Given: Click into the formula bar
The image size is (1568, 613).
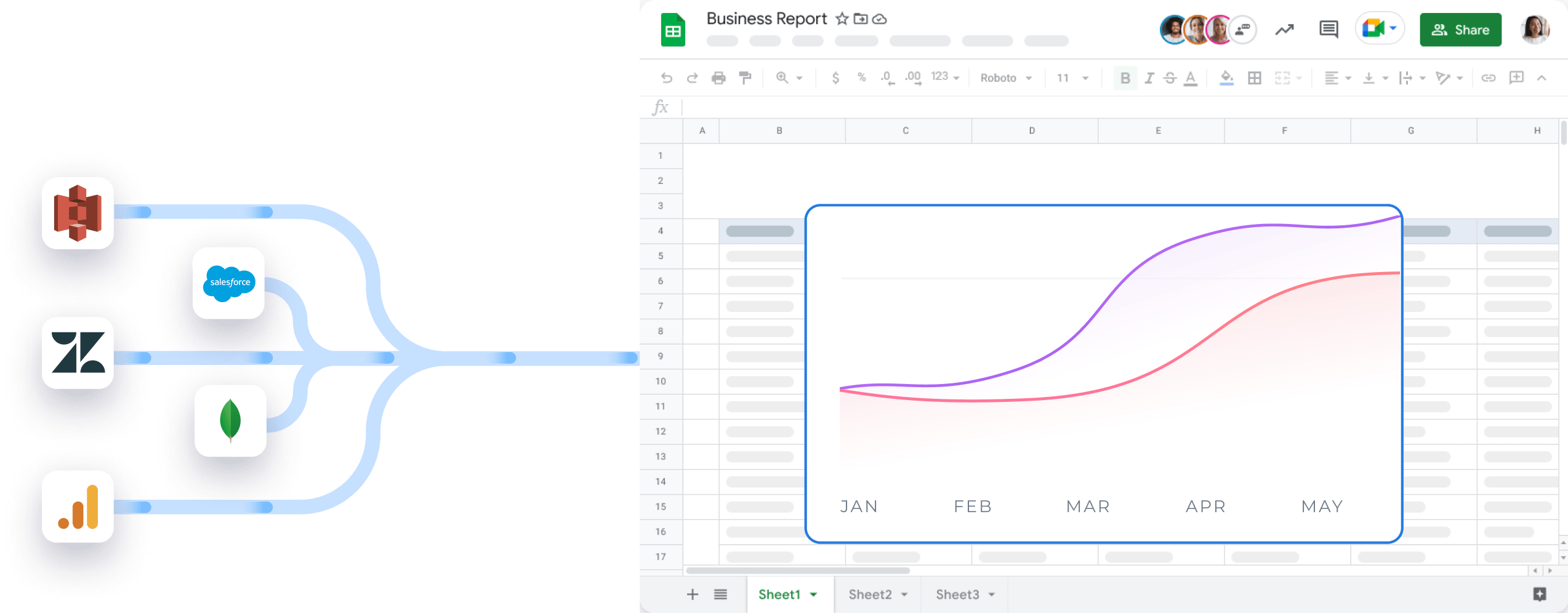Looking at the screenshot, I should [x=1124, y=108].
